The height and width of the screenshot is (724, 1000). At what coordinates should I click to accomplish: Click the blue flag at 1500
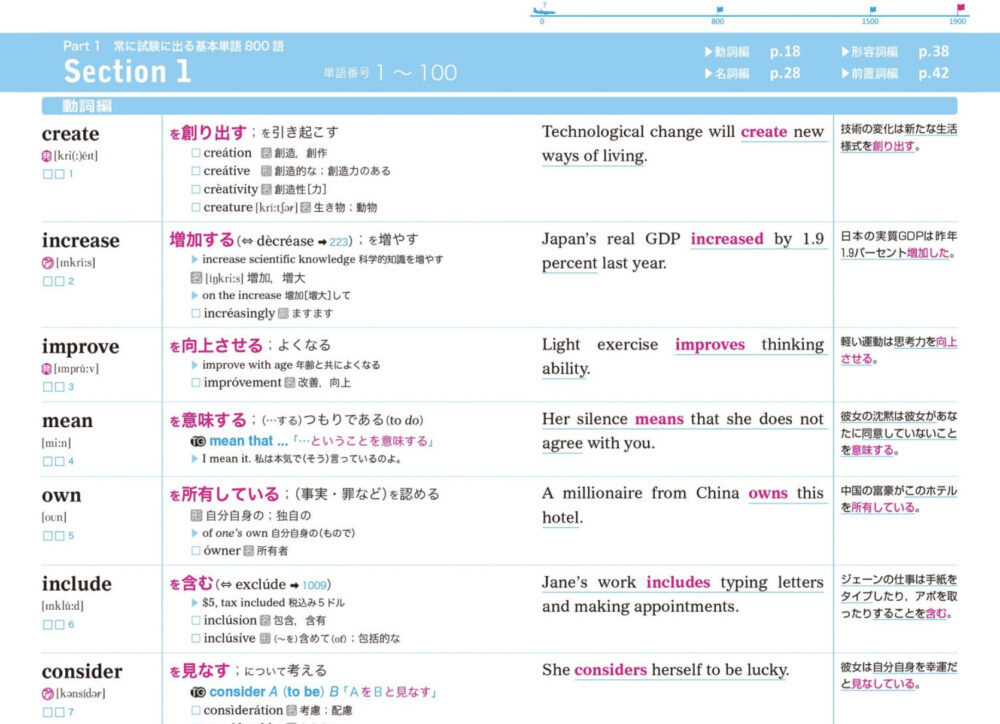872,10
